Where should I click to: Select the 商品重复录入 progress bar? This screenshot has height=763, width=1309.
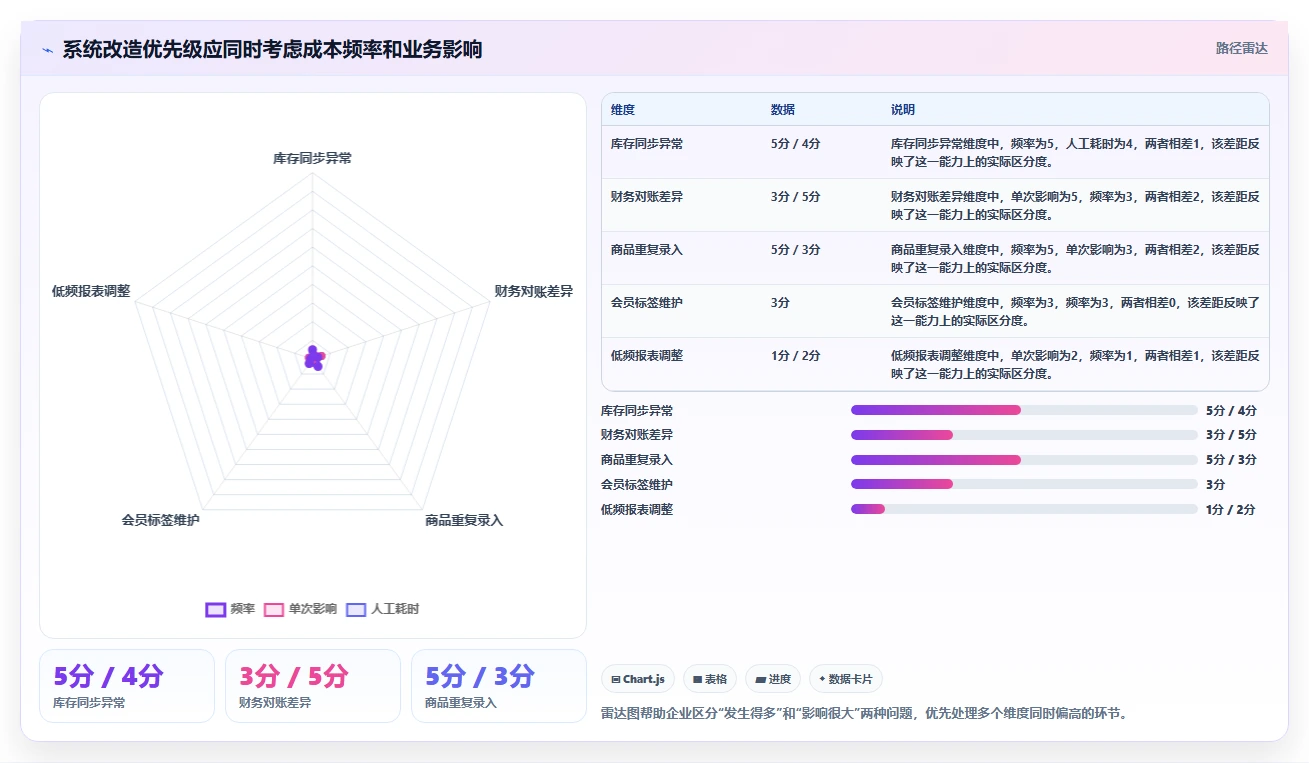(1024, 460)
